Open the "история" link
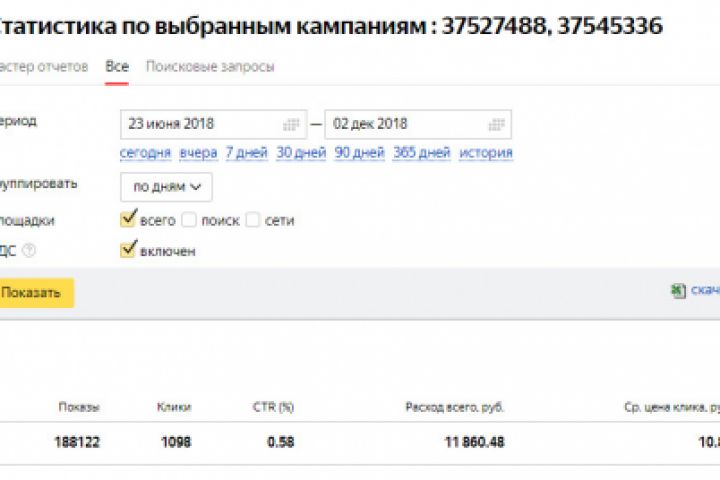 coord(486,153)
